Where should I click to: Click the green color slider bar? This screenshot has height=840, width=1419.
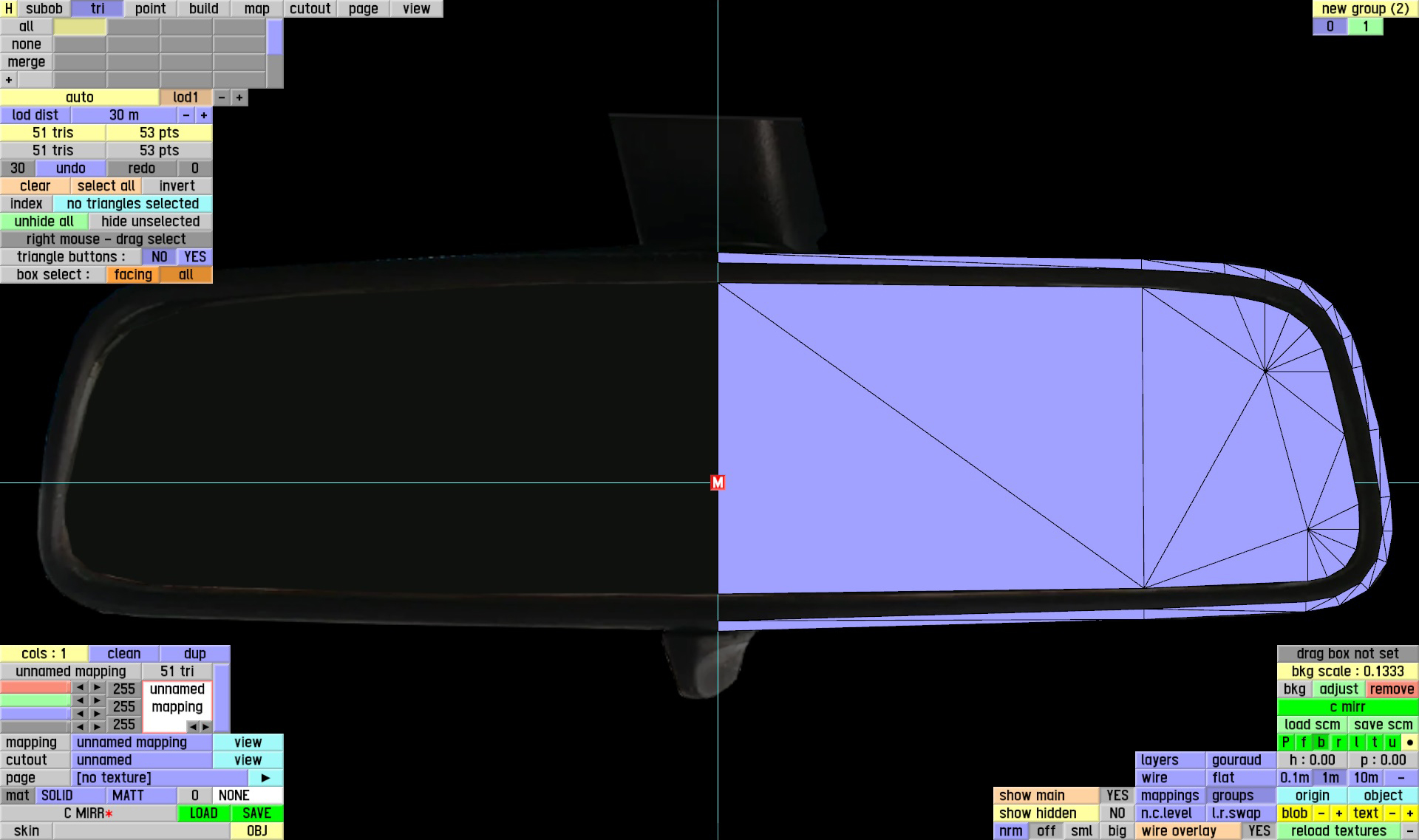pyautogui.click(x=35, y=700)
